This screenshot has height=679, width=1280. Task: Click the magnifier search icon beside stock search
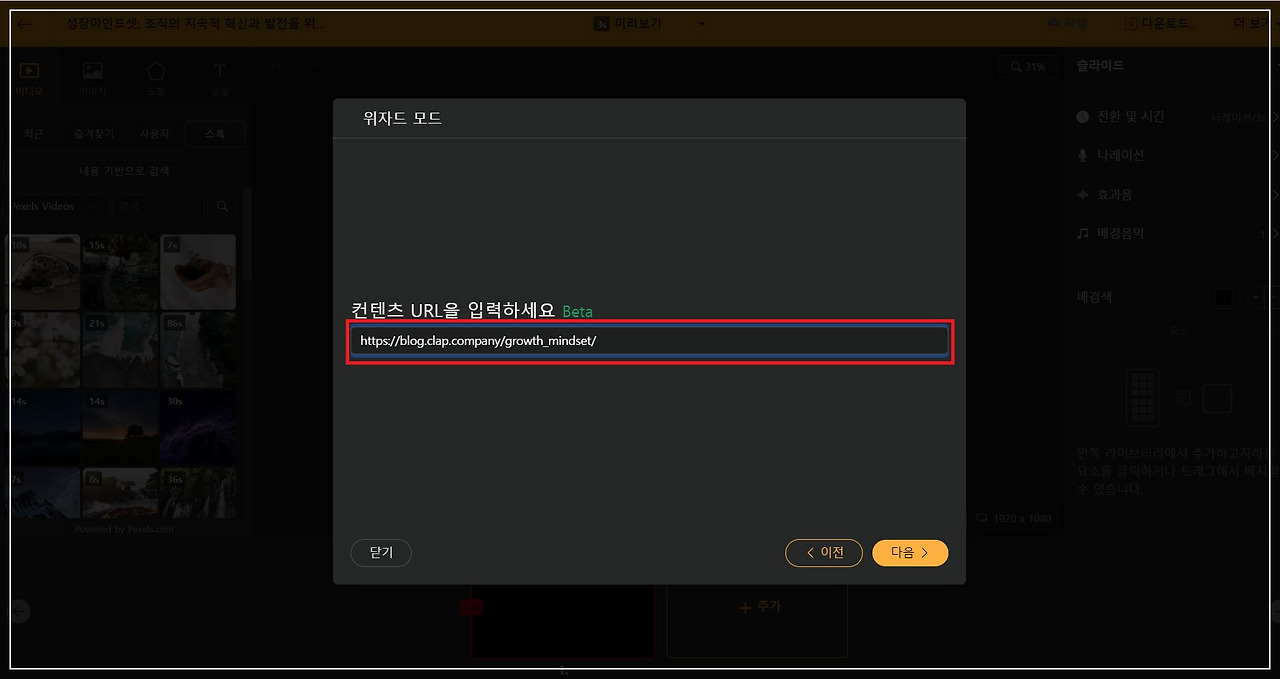(222, 207)
